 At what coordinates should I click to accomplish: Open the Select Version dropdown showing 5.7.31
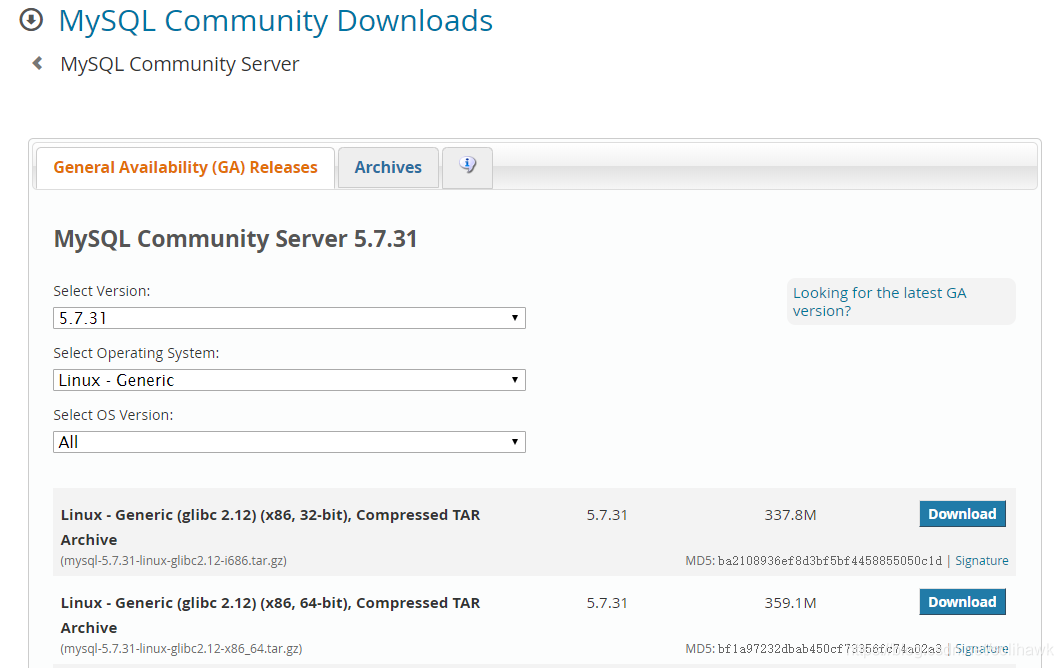point(289,318)
